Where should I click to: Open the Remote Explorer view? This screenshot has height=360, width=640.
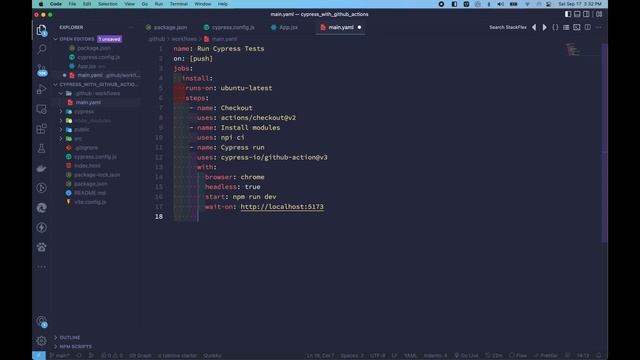(x=41, y=109)
